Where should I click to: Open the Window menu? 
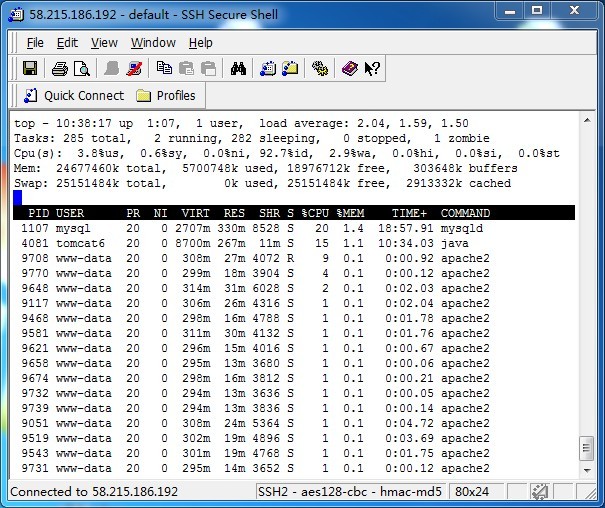[153, 42]
